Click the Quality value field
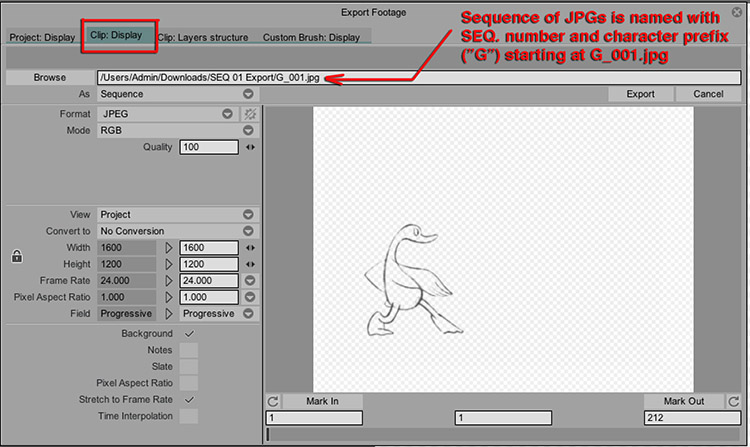The height and width of the screenshot is (447, 750). pyautogui.click(x=209, y=147)
